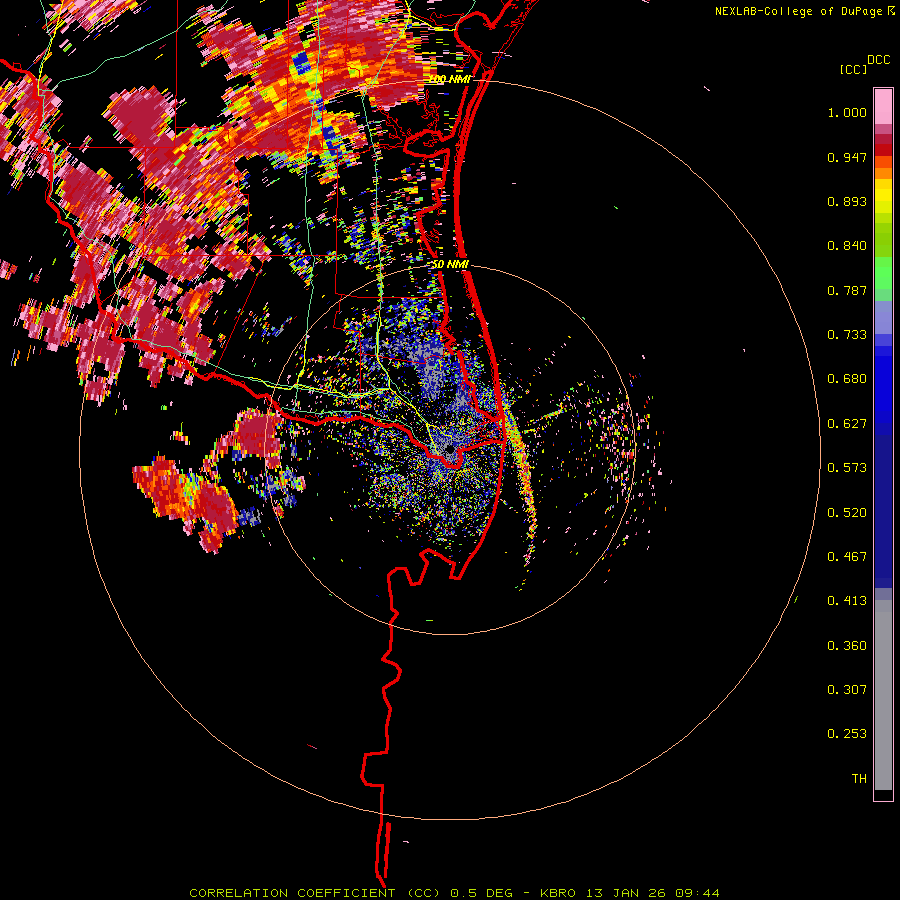Screen dimensions: 900x900
Task: Click the 50 NMI range ring label
Action: pyautogui.click(x=450, y=265)
